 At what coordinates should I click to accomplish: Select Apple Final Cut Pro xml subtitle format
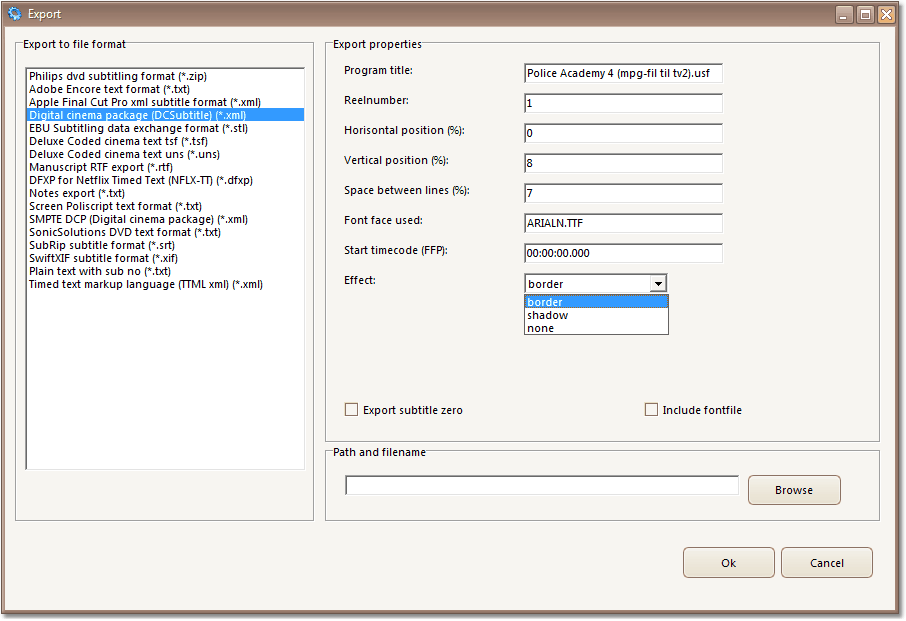point(165,102)
